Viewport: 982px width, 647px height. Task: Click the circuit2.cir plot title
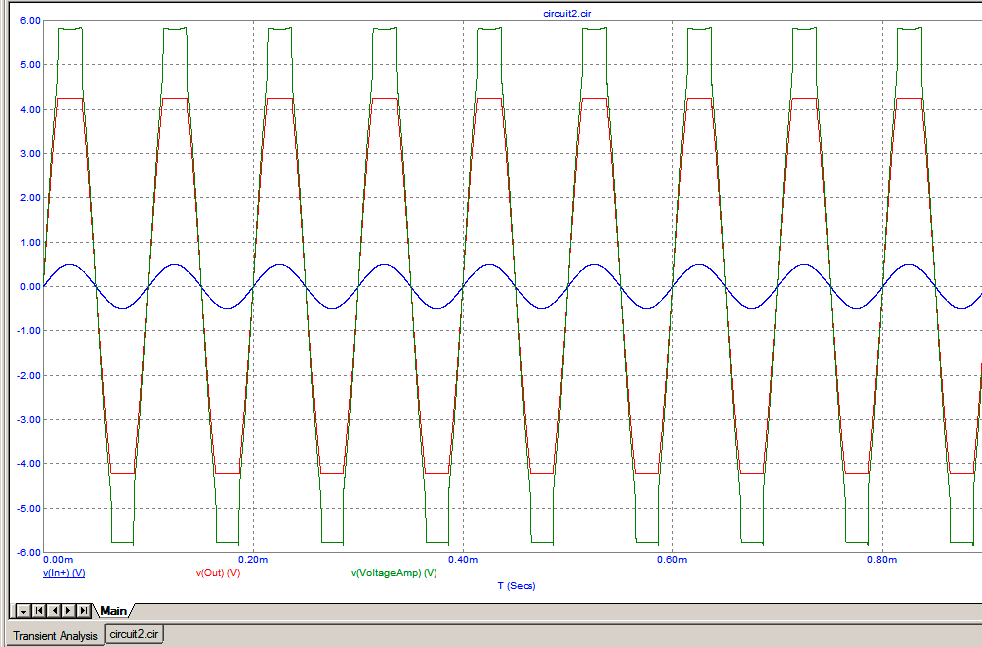pyautogui.click(x=567, y=13)
